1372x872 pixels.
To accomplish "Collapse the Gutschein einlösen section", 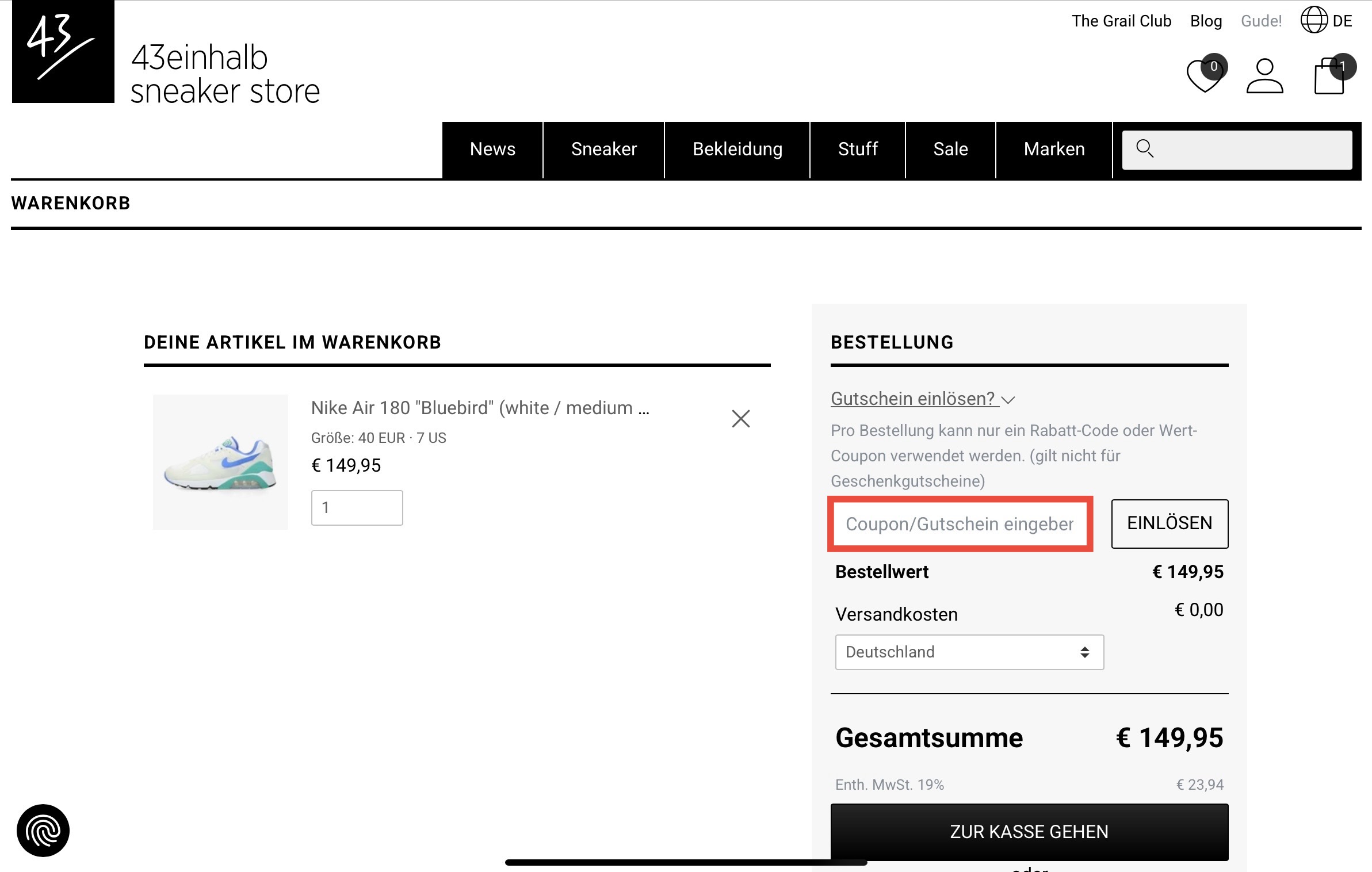I will pos(922,399).
